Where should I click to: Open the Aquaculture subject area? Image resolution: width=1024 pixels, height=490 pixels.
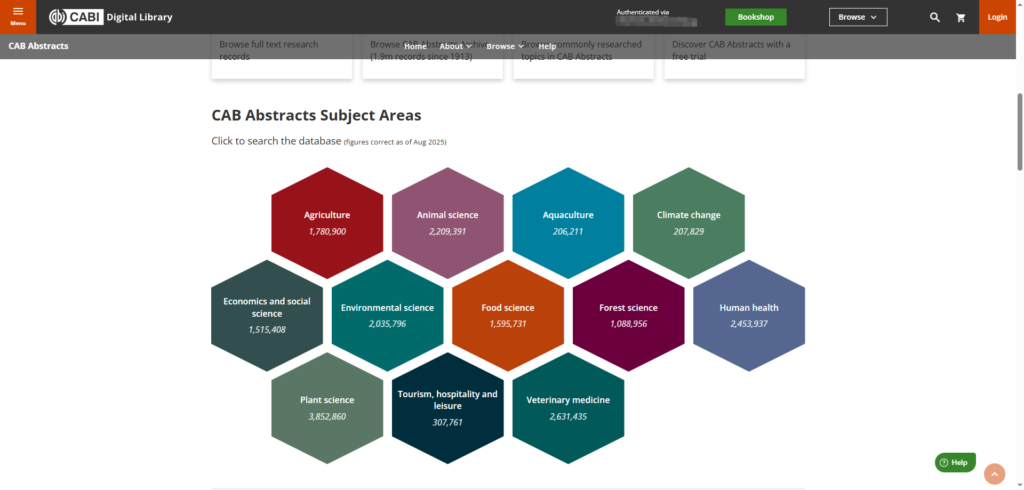point(568,222)
